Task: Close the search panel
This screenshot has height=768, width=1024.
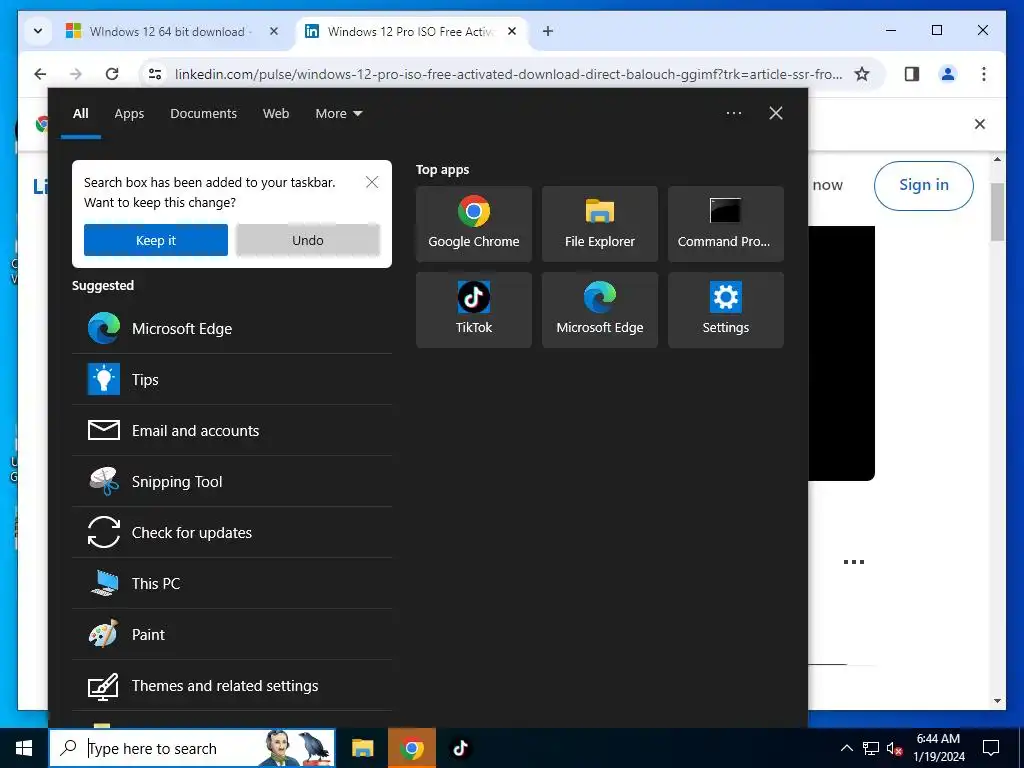Action: (776, 113)
